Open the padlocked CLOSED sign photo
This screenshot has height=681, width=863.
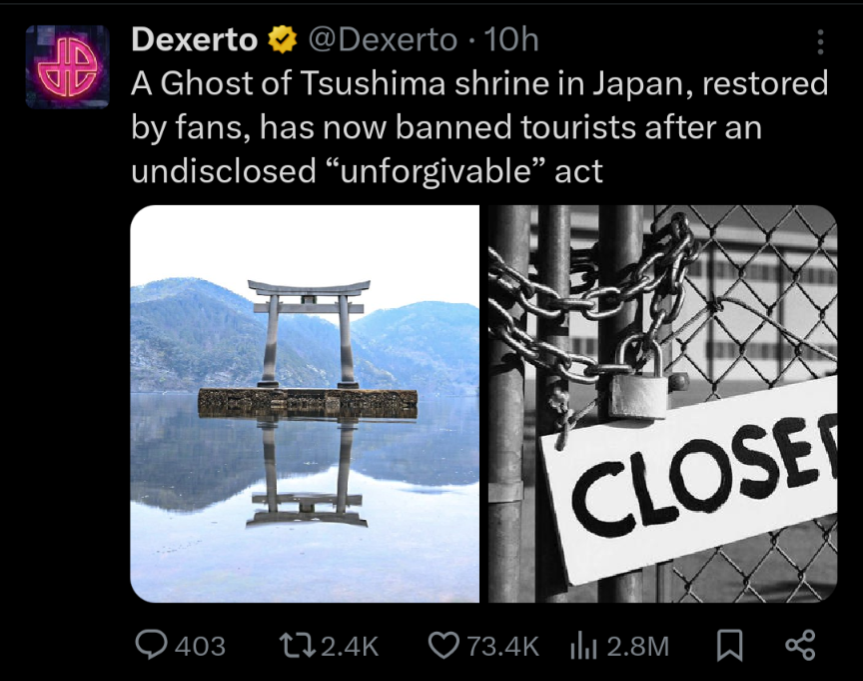pos(663,404)
